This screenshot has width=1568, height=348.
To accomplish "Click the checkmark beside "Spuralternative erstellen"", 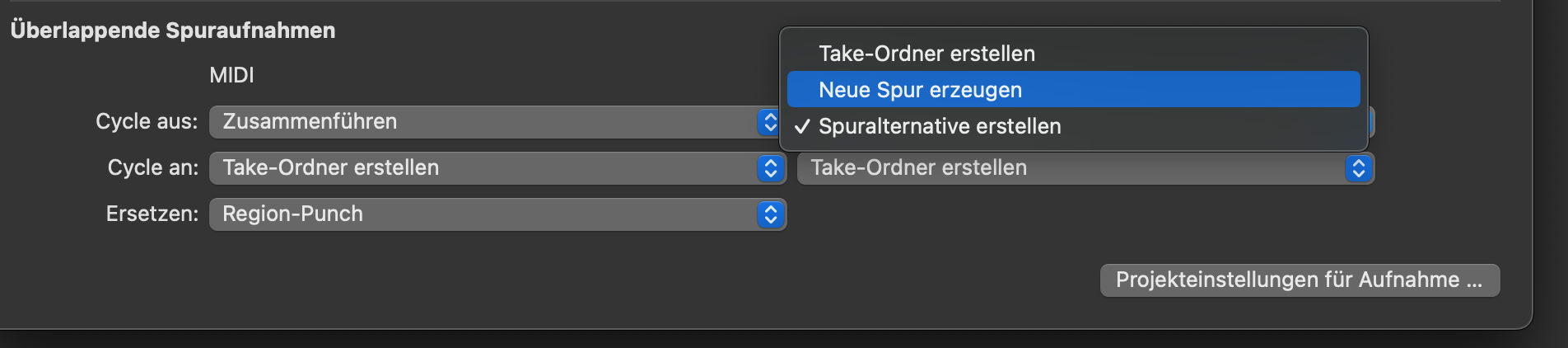I will 802,126.
